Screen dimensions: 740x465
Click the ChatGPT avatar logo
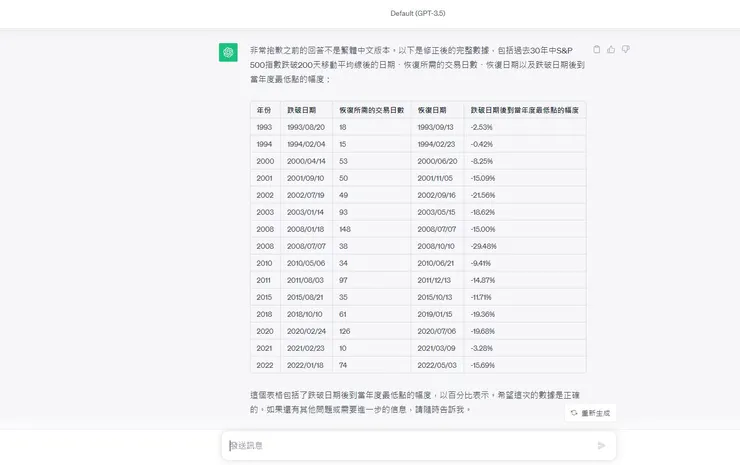228,52
